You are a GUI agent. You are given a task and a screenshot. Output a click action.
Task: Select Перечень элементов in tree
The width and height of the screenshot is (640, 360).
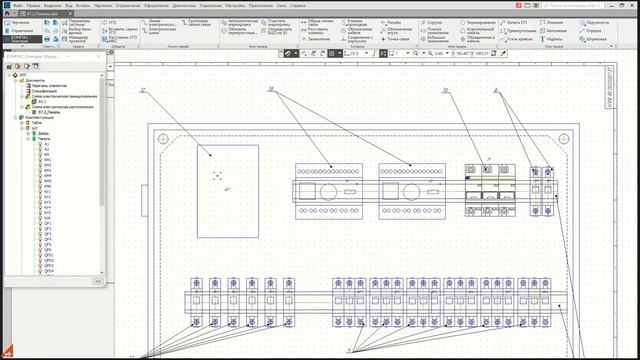click(x=49, y=86)
